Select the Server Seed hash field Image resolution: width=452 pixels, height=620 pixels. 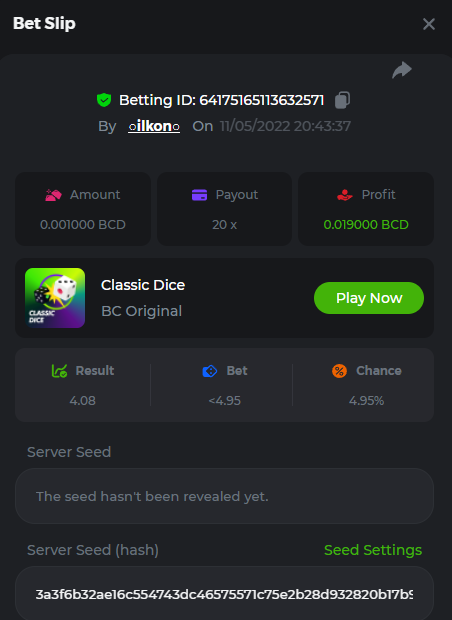(224, 594)
